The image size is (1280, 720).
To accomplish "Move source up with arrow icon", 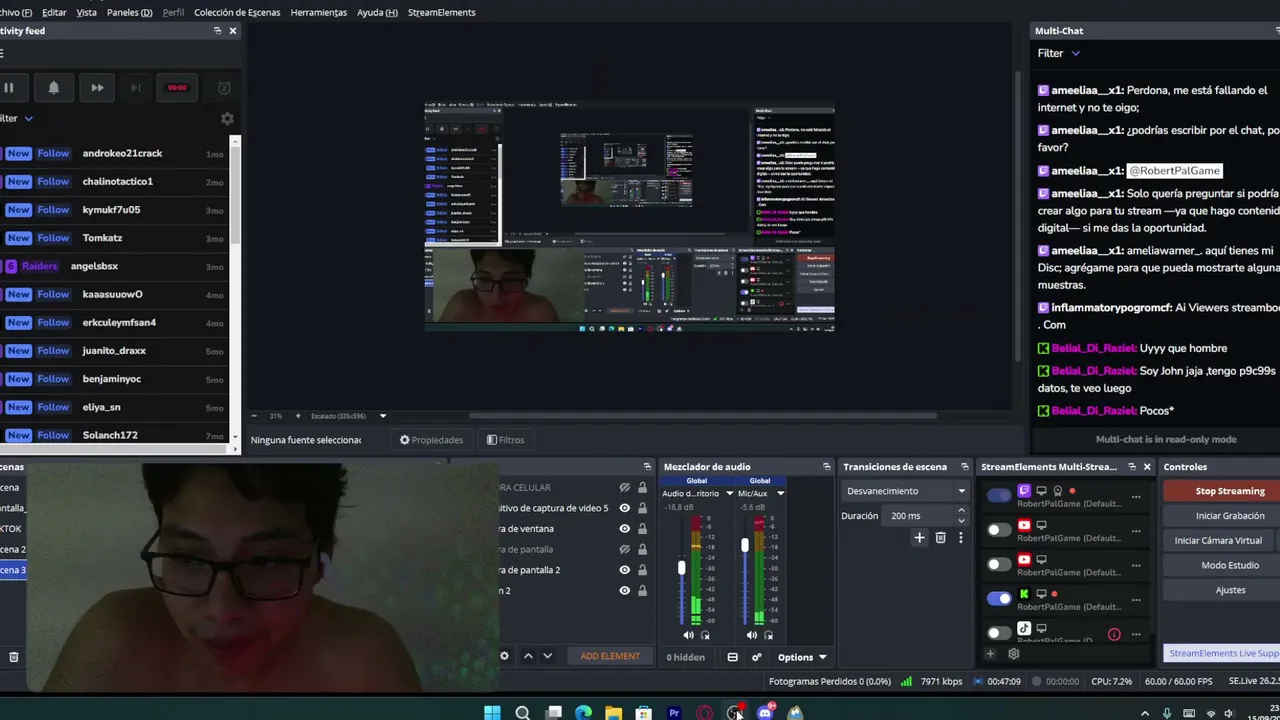I will (528, 656).
